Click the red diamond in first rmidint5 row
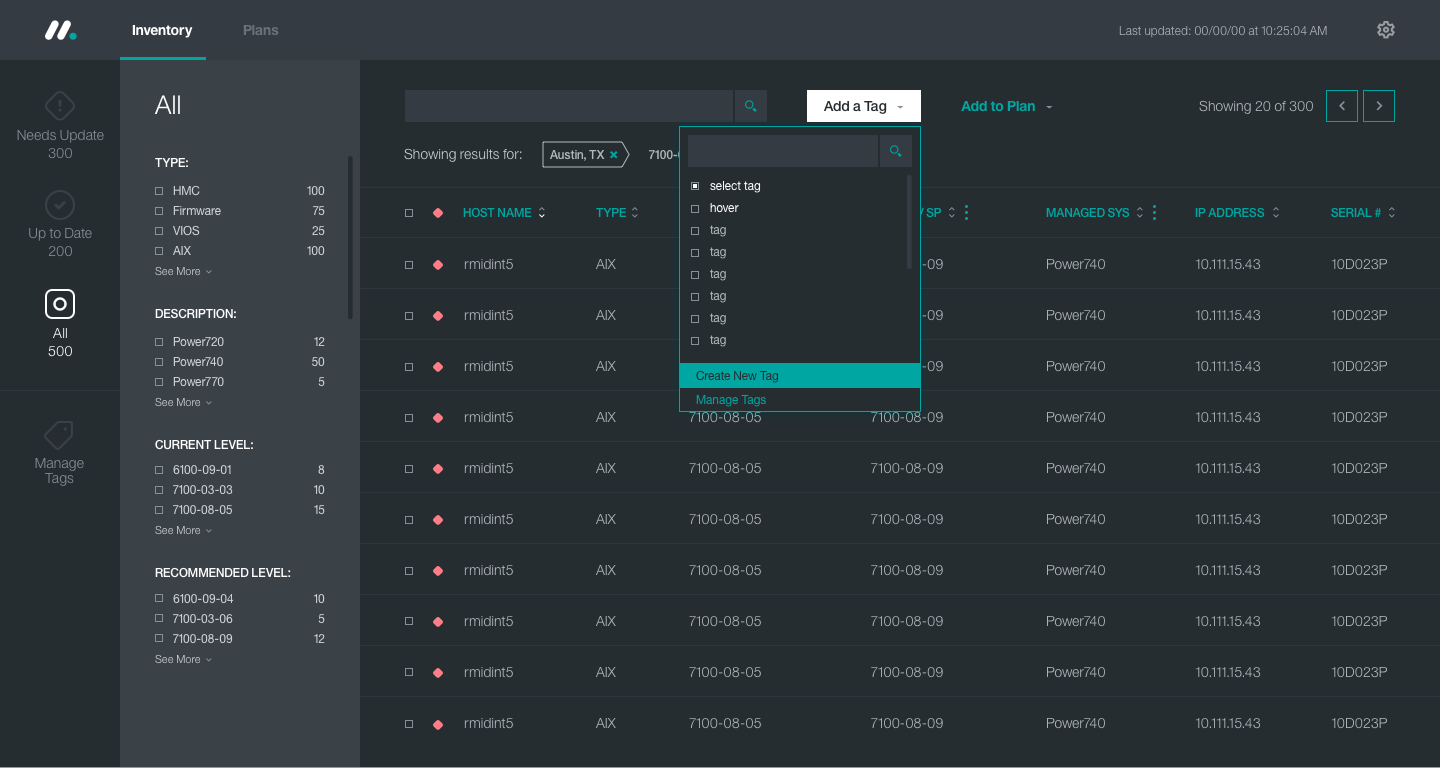The height and width of the screenshot is (768, 1440). (x=438, y=265)
